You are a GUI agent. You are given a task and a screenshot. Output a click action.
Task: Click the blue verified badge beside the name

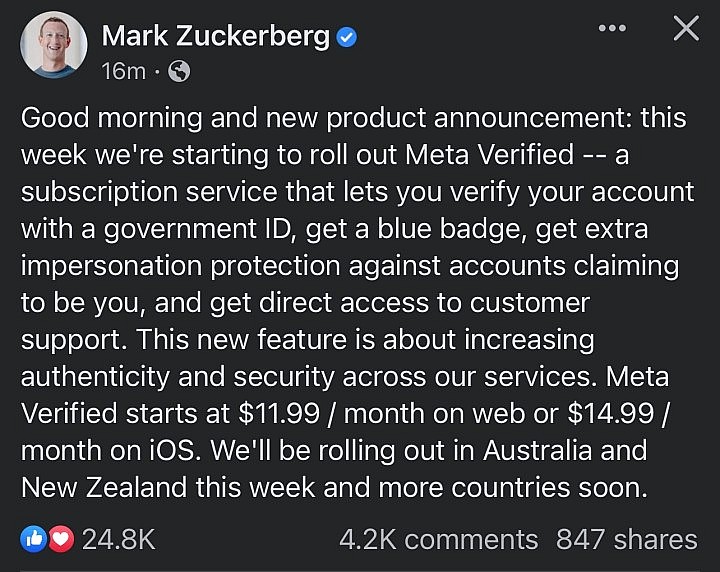pos(346,39)
